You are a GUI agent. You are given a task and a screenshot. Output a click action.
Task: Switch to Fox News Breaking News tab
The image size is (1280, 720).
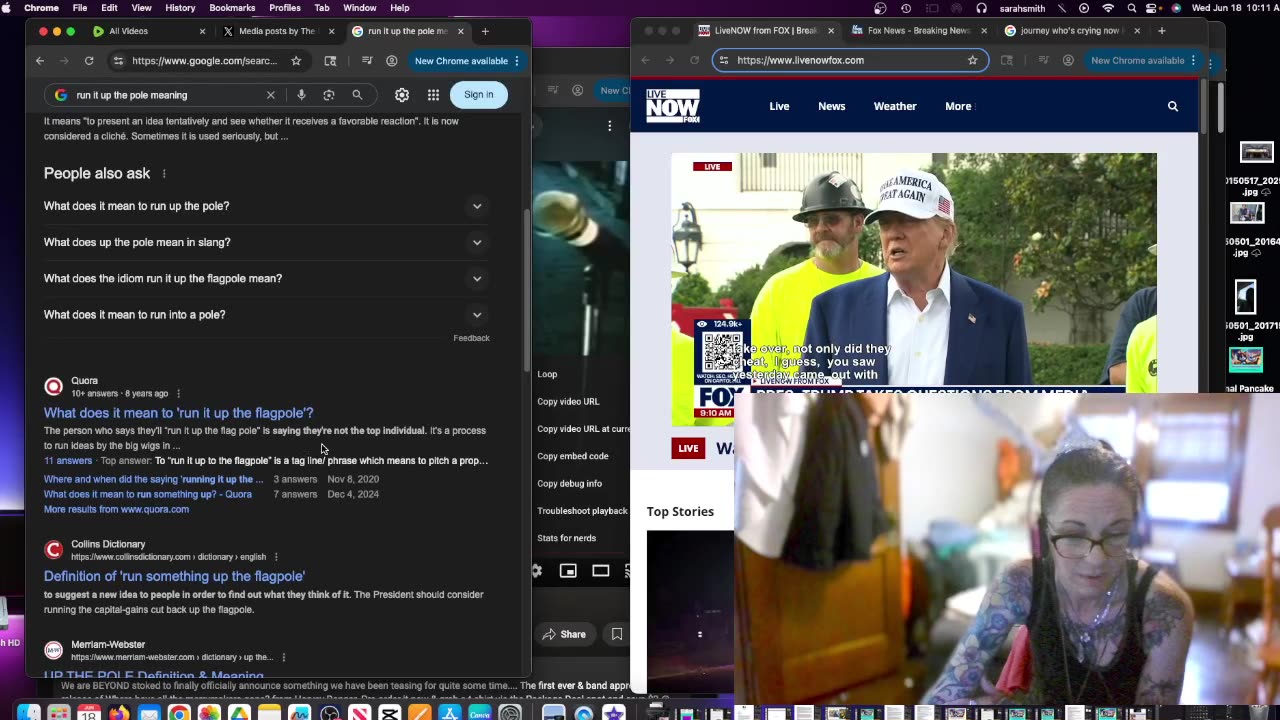918,31
